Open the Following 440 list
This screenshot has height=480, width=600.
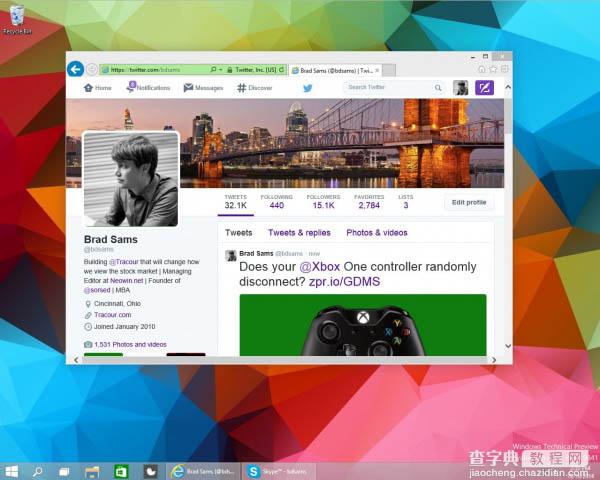pos(276,202)
